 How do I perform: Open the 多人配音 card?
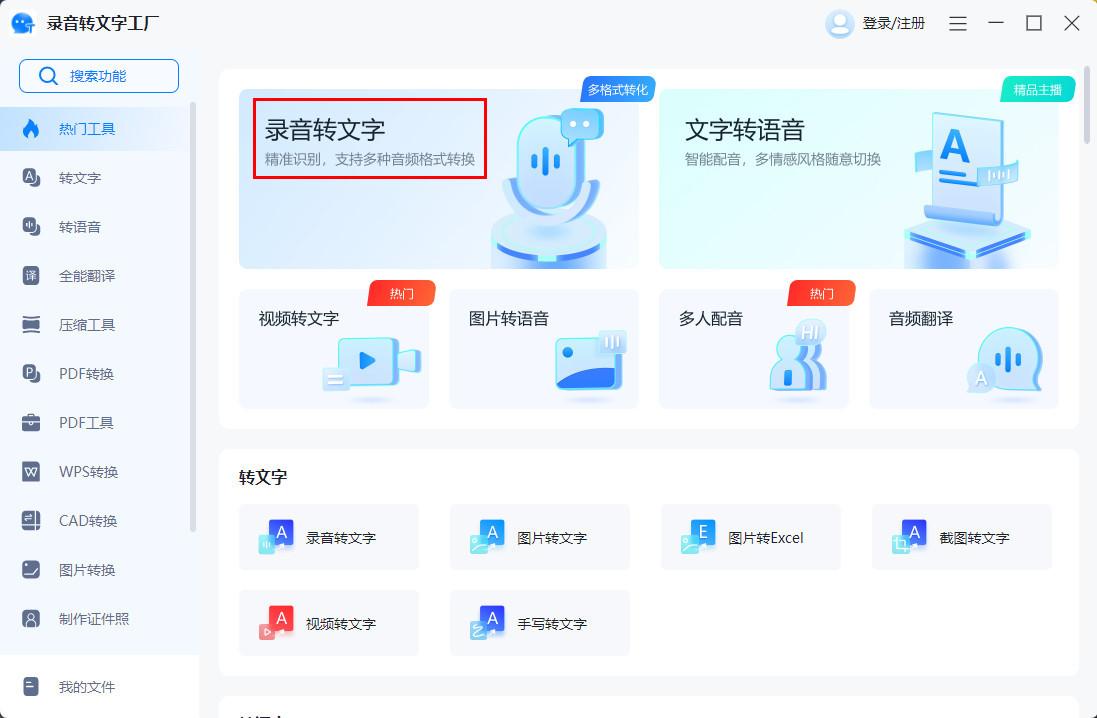(x=753, y=349)
